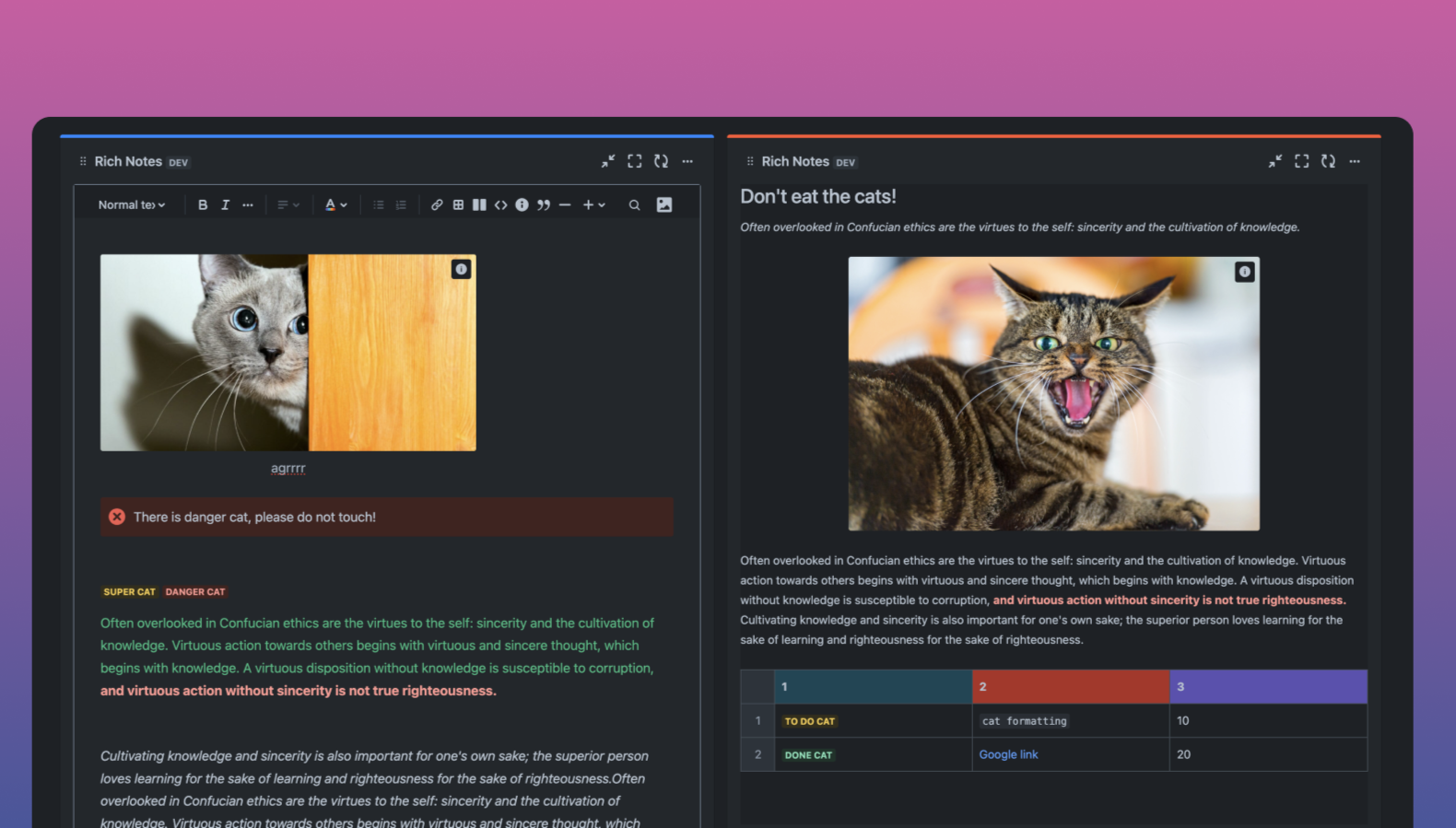Click the image caption 'agrrrr'
Screen dimensions: 1456x828
[x=288, y=468]
